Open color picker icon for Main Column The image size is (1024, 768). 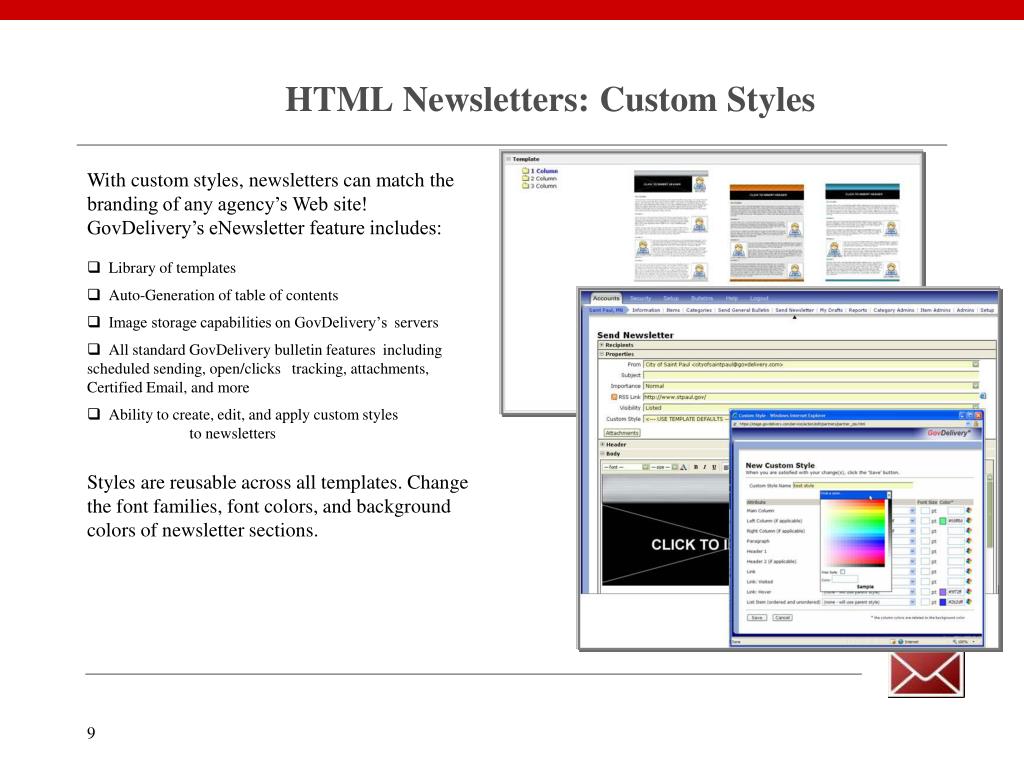coord(968,510)
